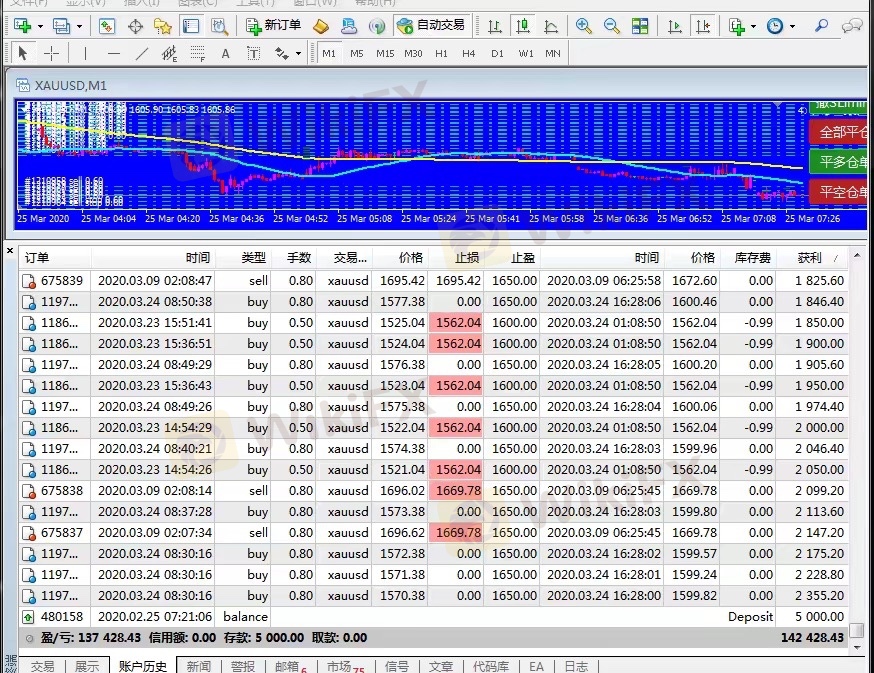Draw a horizontal line tool
The width and height of the screenshot is (874, 673).
coord(113,54)
